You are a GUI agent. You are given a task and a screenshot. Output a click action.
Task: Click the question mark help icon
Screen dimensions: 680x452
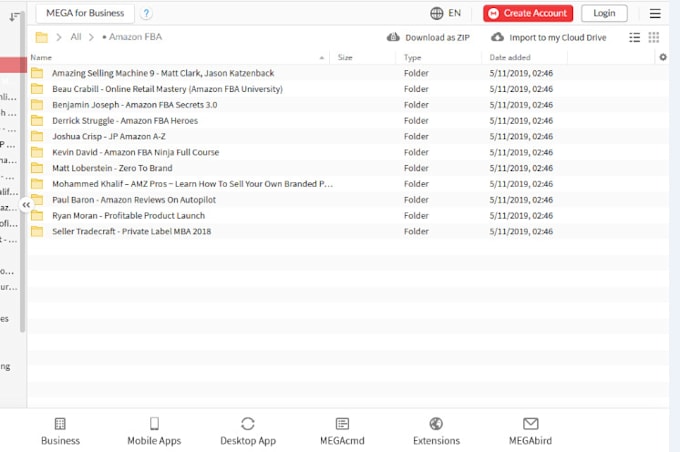147,13
